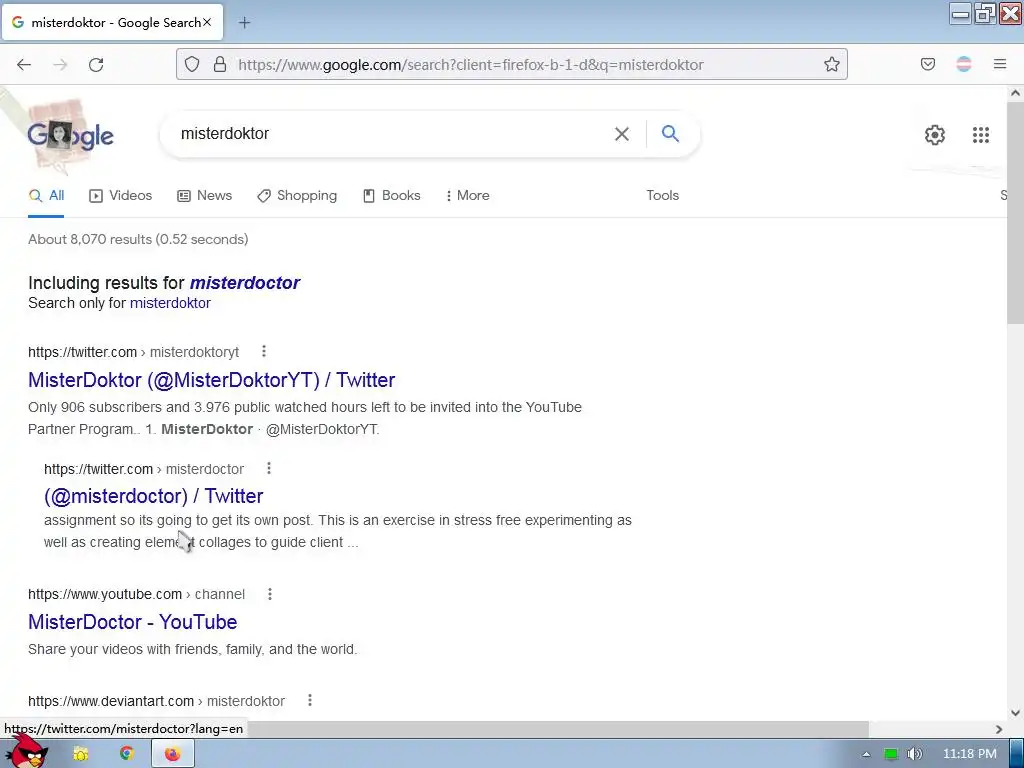Click the Firefox taskbar button
The height and width of the screenshot is (768, 1024).
[172, 754]
